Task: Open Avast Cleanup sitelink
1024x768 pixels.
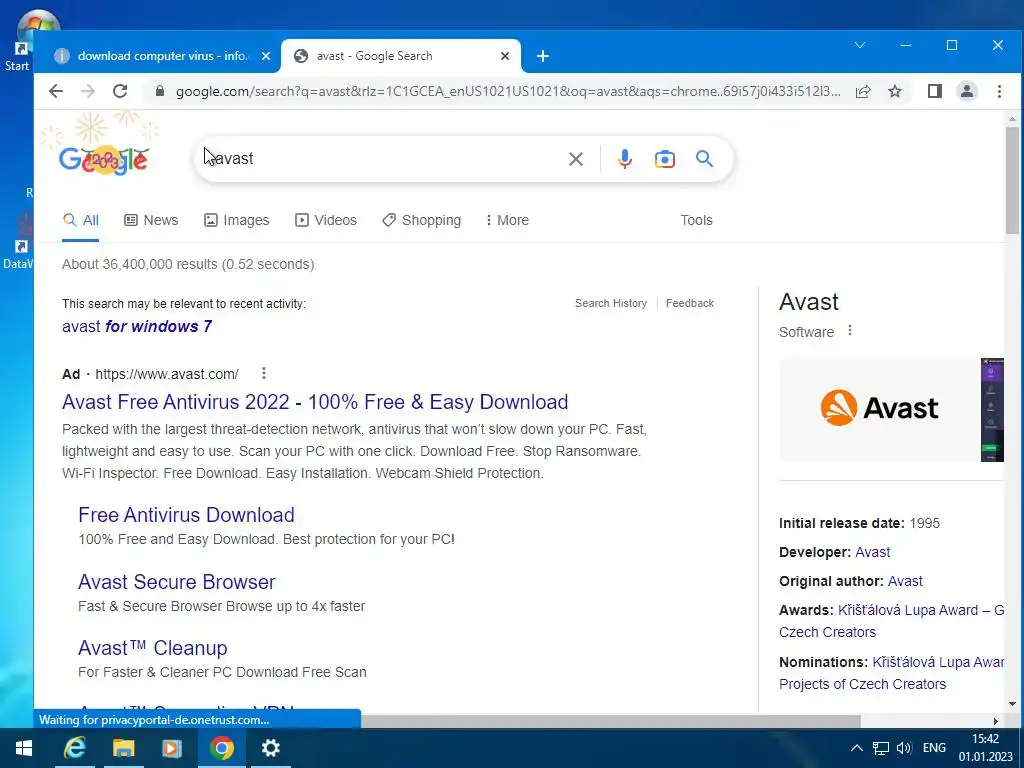Action: (x=153, y=648)
